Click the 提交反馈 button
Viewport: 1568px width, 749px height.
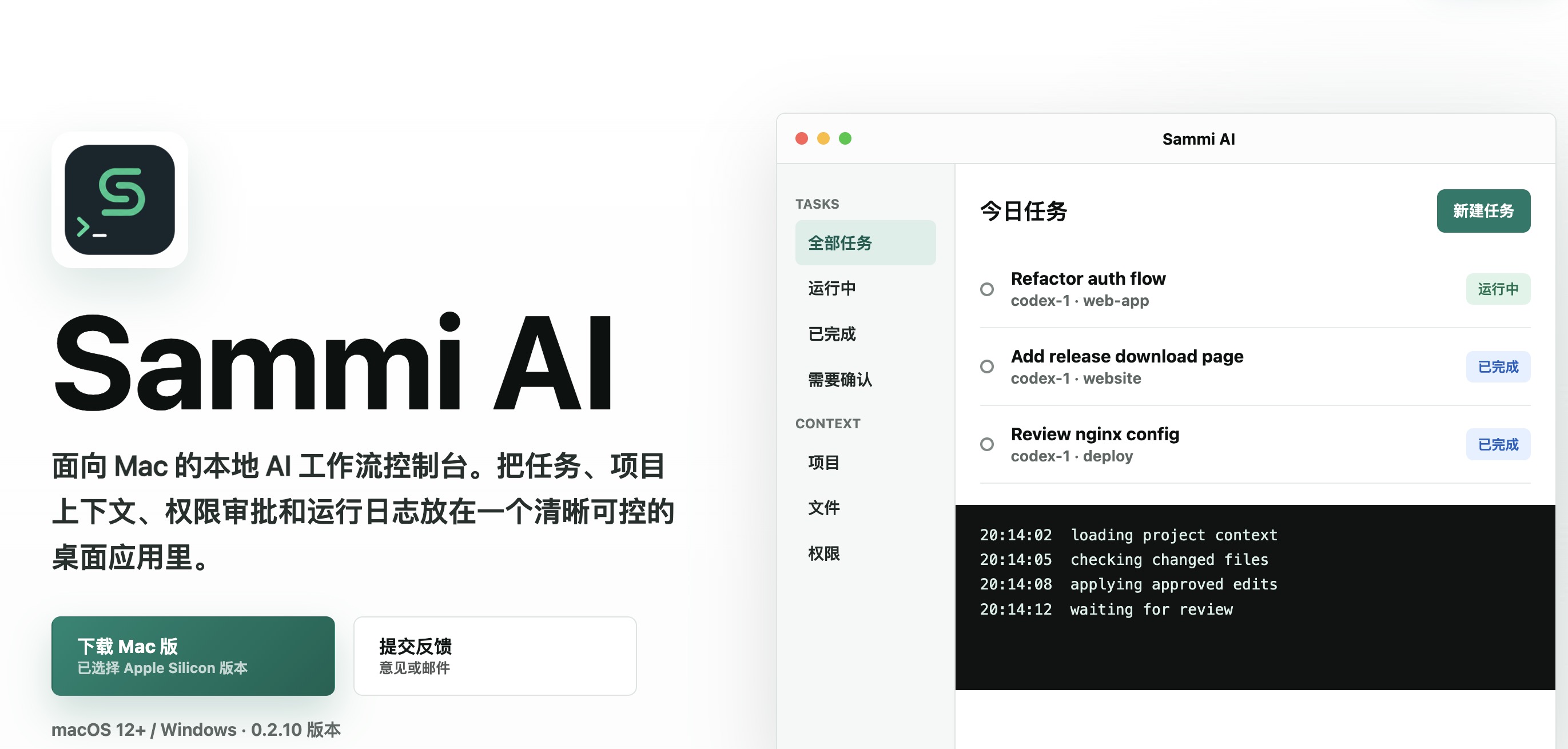(x=495, y=655)
